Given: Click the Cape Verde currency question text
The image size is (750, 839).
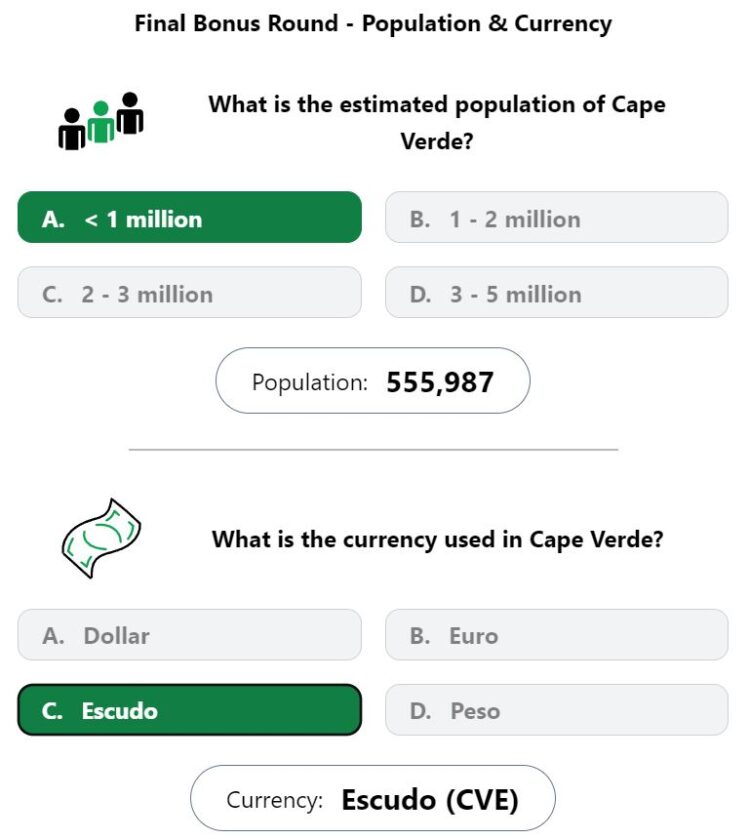Looking at the screenshot, I should (438, 539).
